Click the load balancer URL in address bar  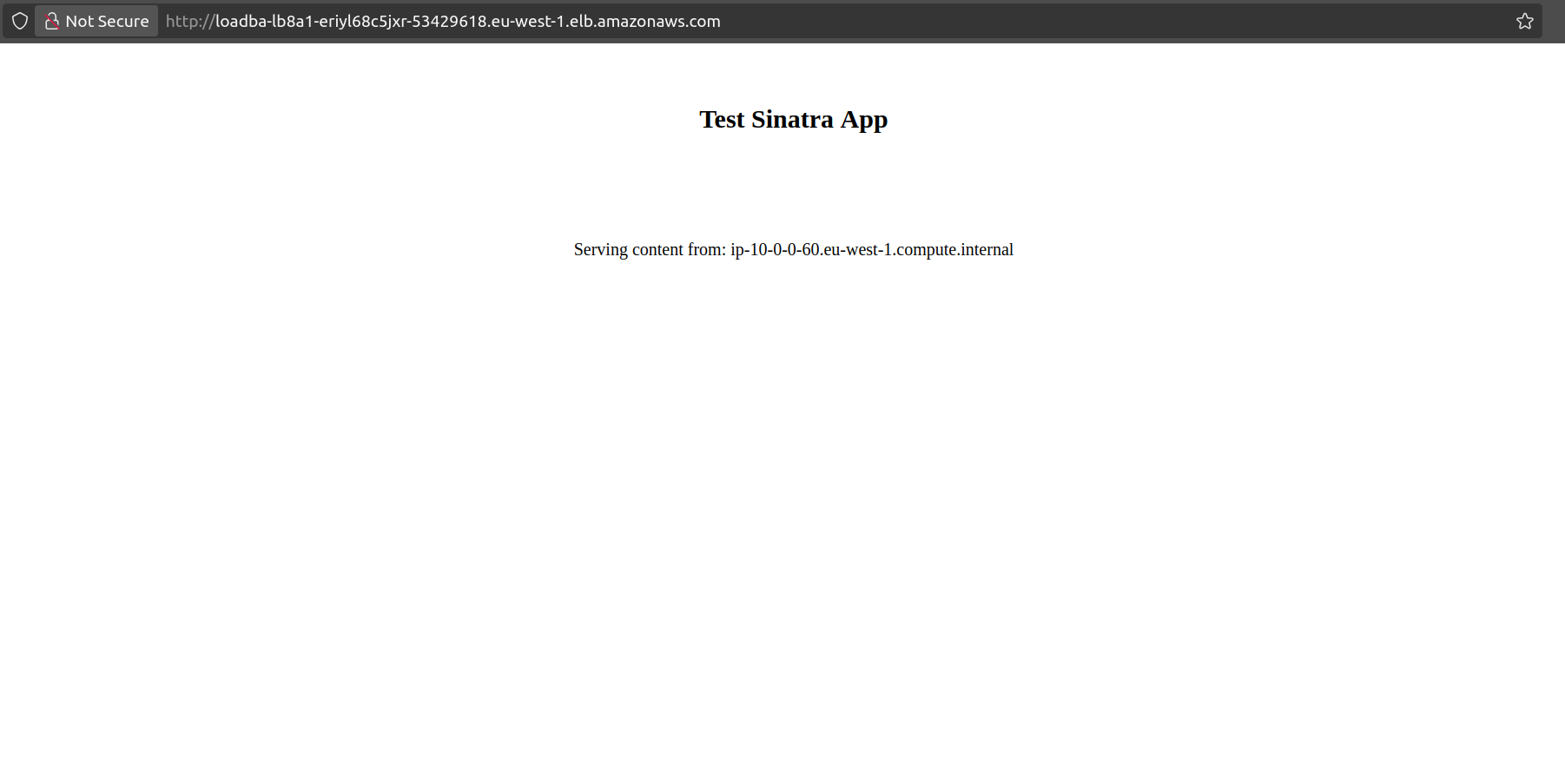pos(443,21)
